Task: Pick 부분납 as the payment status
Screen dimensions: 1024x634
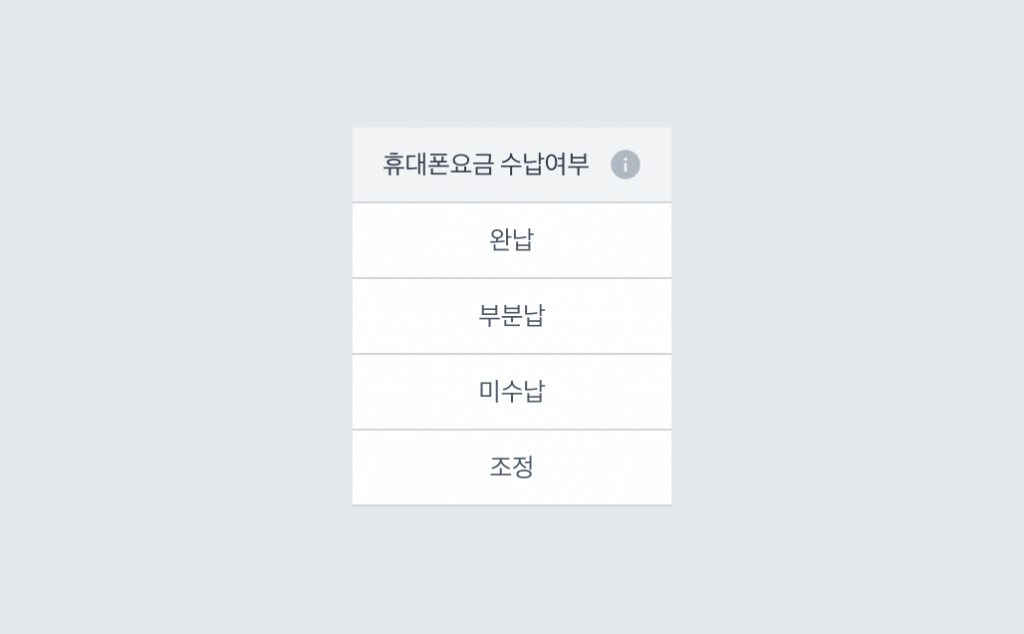Action: click(511, 316)
